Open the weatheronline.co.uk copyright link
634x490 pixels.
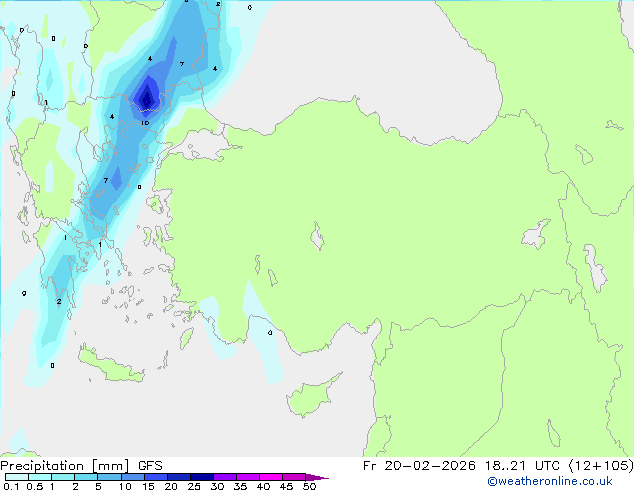[550, 481]
